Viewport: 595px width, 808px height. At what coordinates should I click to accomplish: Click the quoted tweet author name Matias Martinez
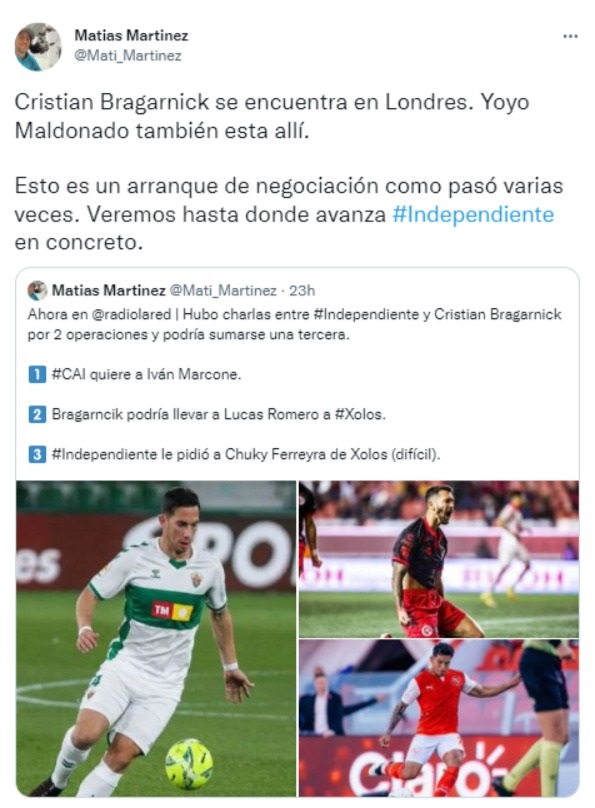[109, 291]
